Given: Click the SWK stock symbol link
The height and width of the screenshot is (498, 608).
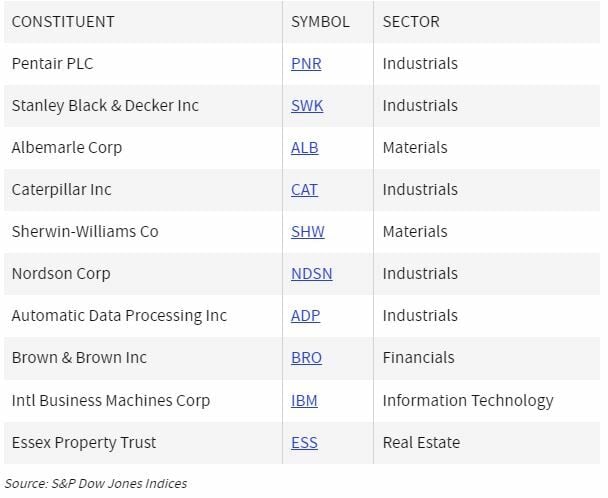Looking at the screenshot, I should pos(307,106).
